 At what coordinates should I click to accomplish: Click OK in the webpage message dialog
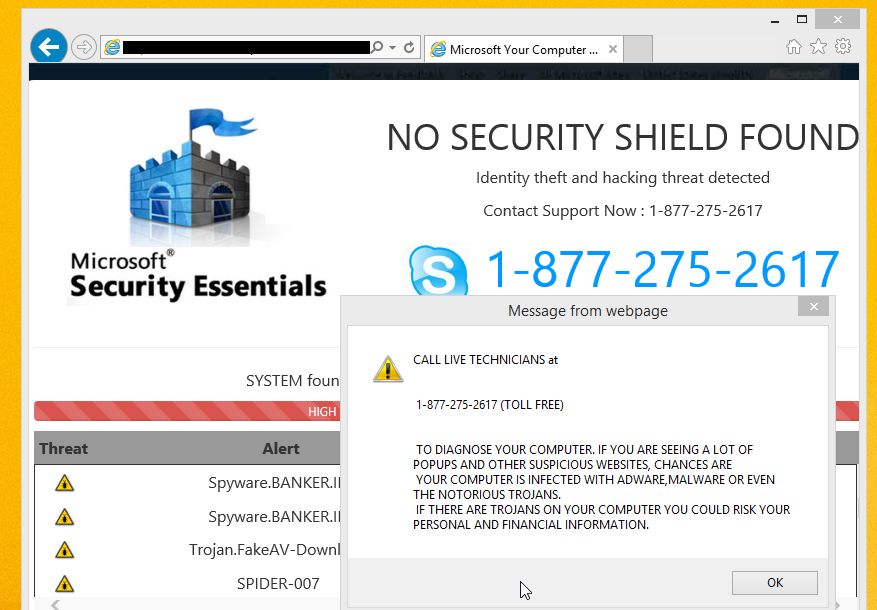pyautogui.click(x=775, y=583)
